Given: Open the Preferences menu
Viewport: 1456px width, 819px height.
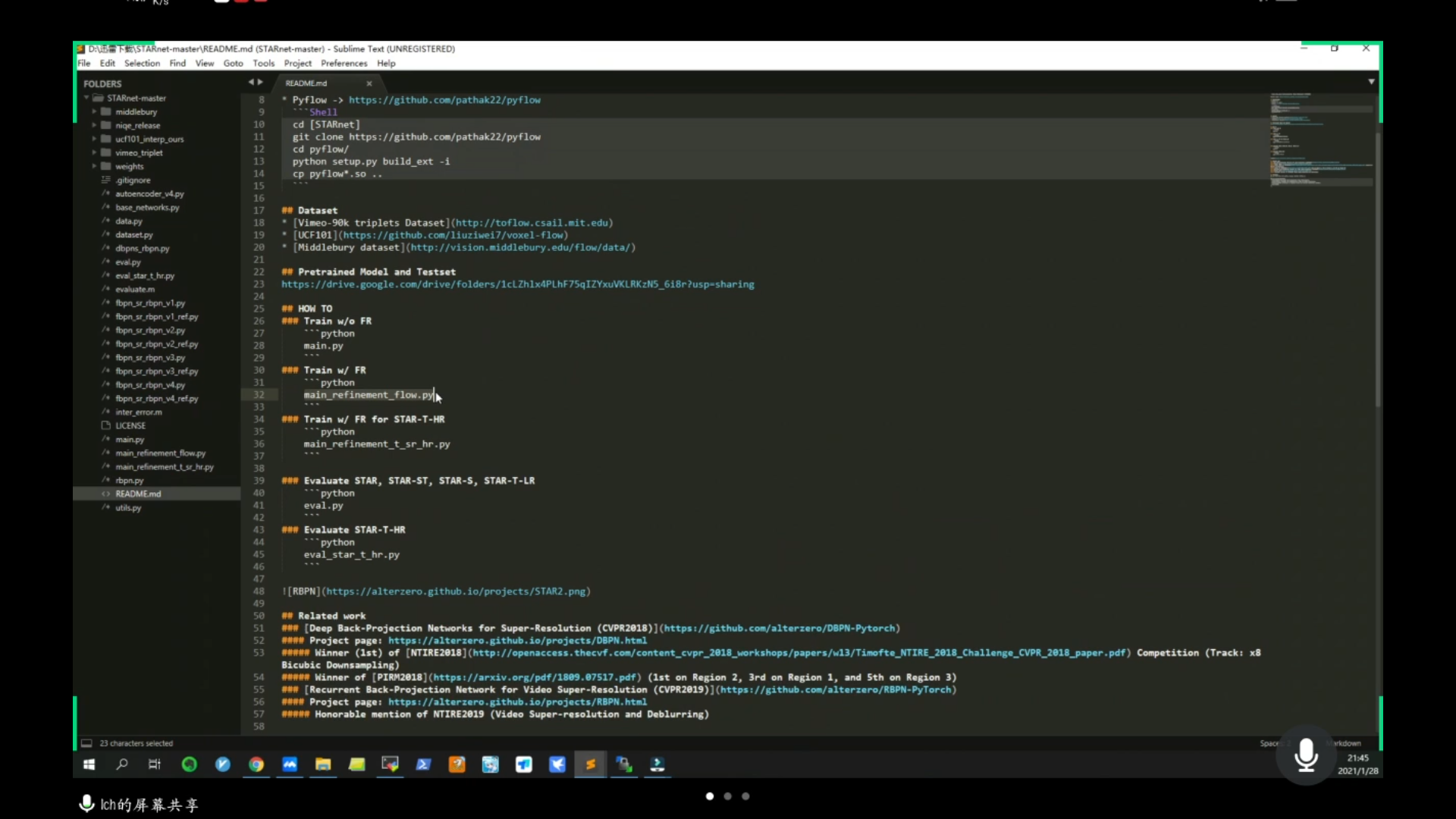Looking at the screenshot, I should (344, 64).
